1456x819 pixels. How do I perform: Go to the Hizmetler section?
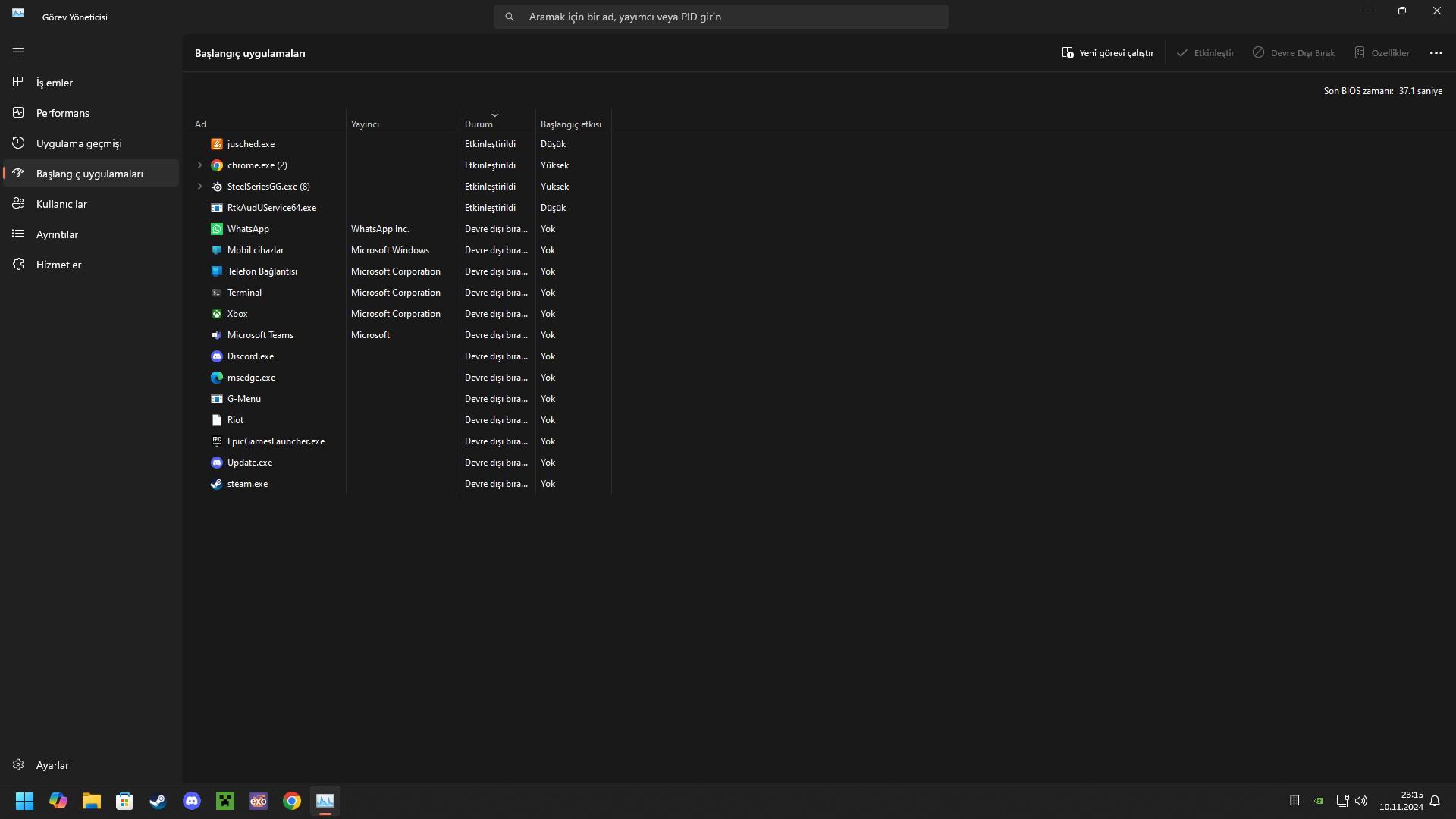tap(58, 265)
